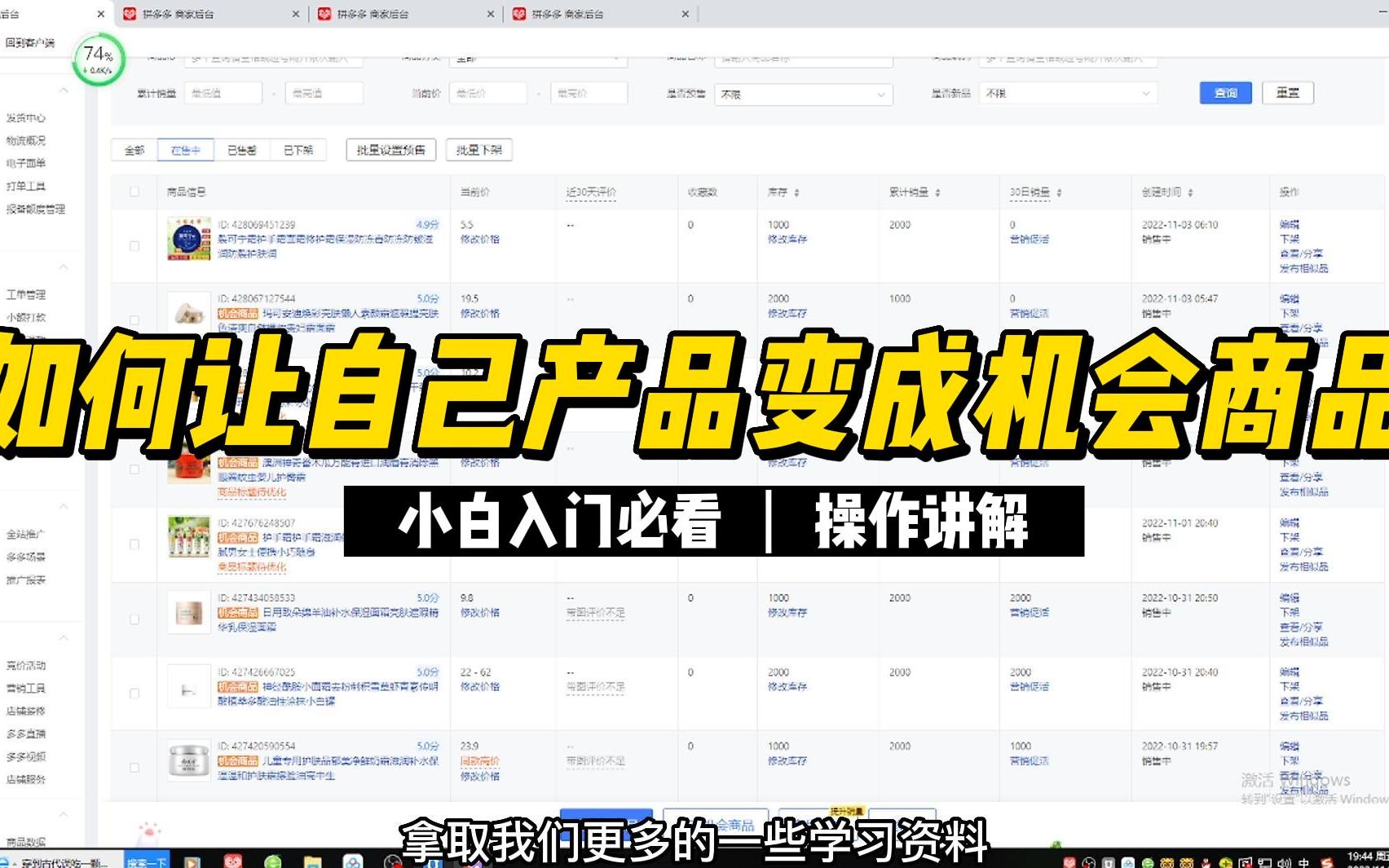Image resolution: width=1389 pixels, height=868 pixels.
Task: Check the select-all checkbox in the table header
Action: [134, 192]
